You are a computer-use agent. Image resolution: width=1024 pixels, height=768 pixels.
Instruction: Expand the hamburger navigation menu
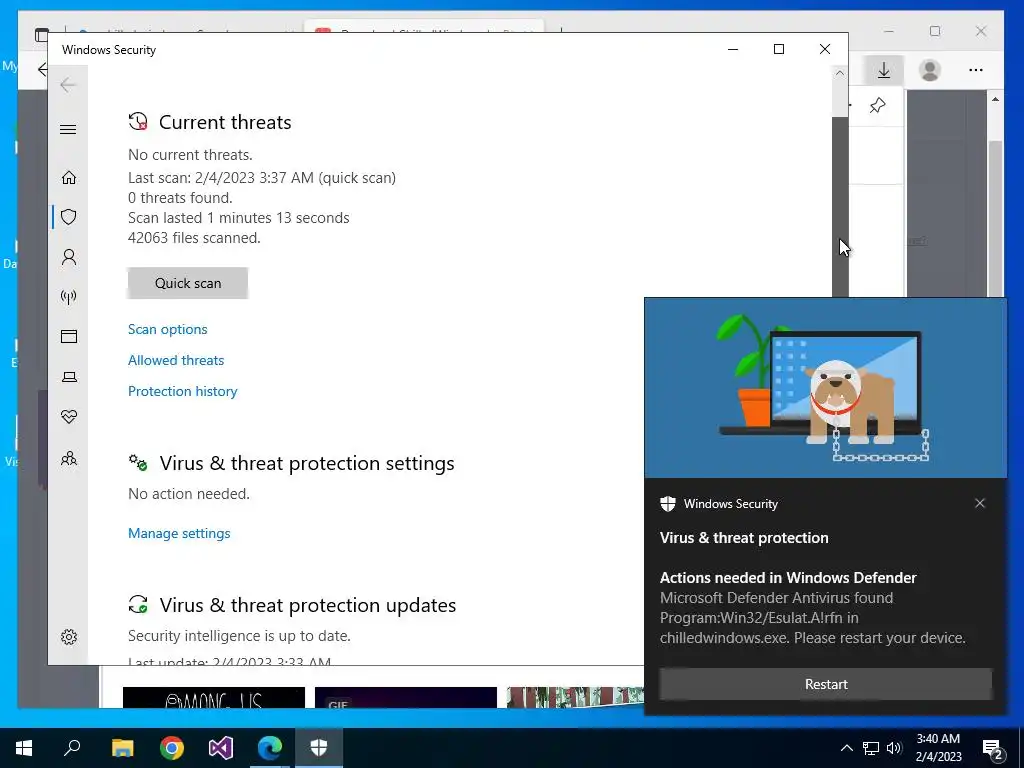pos(68,129)
